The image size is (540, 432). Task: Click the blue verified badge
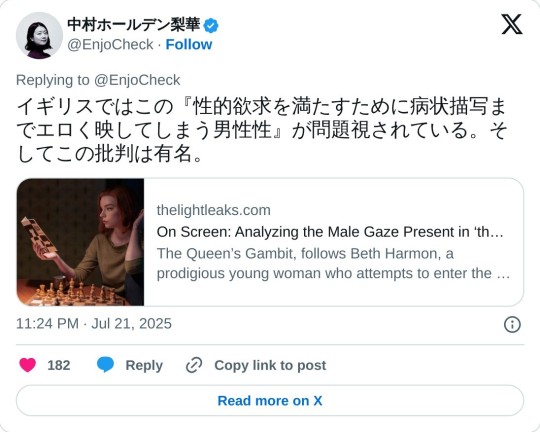pos(211,26)
